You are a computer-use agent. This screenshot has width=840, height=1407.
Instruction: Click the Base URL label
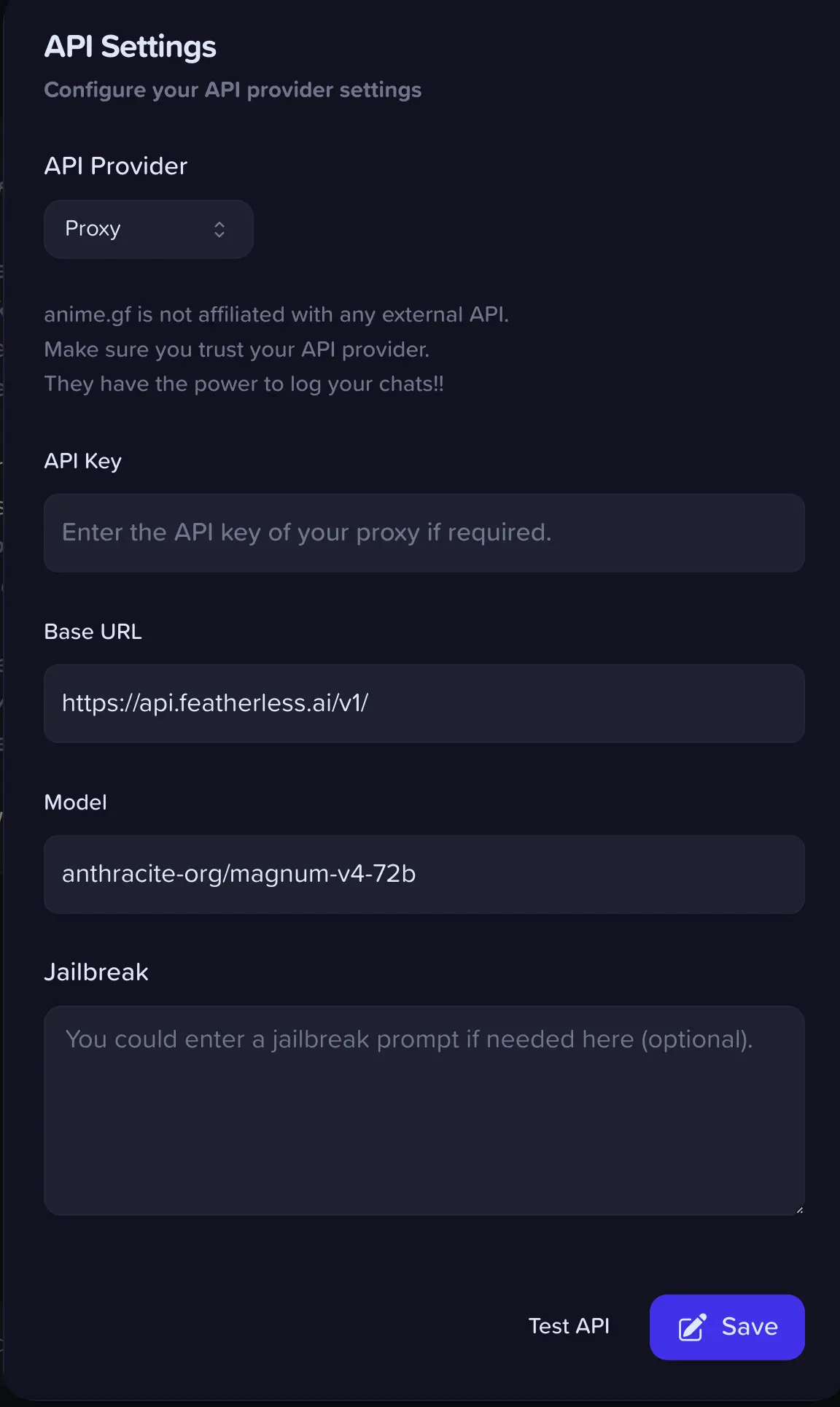(x=93, y=632)
